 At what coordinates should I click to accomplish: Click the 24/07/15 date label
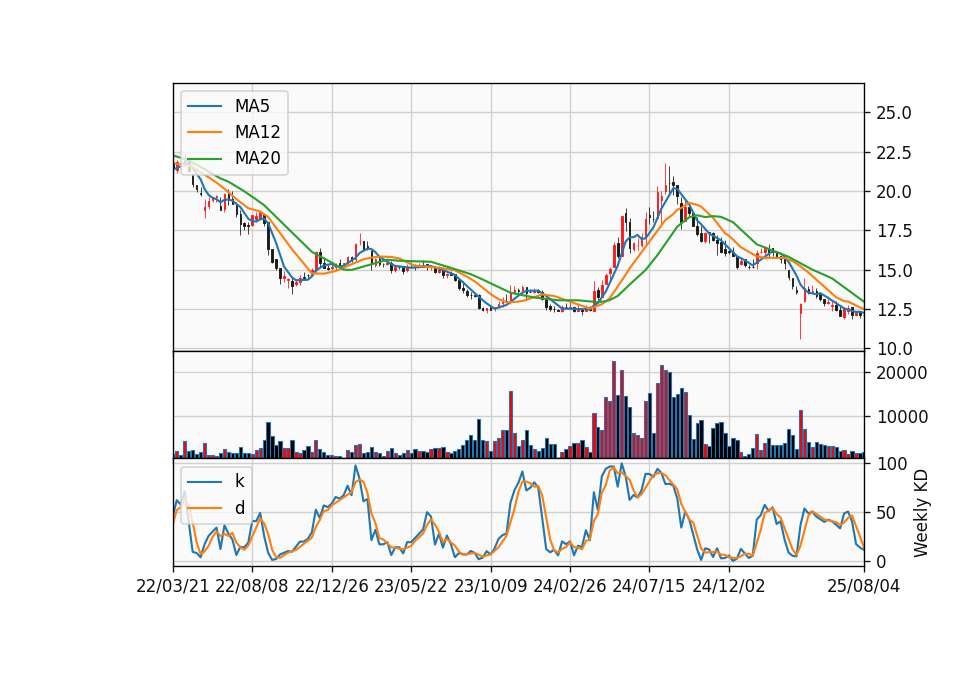tap(649, 586)
